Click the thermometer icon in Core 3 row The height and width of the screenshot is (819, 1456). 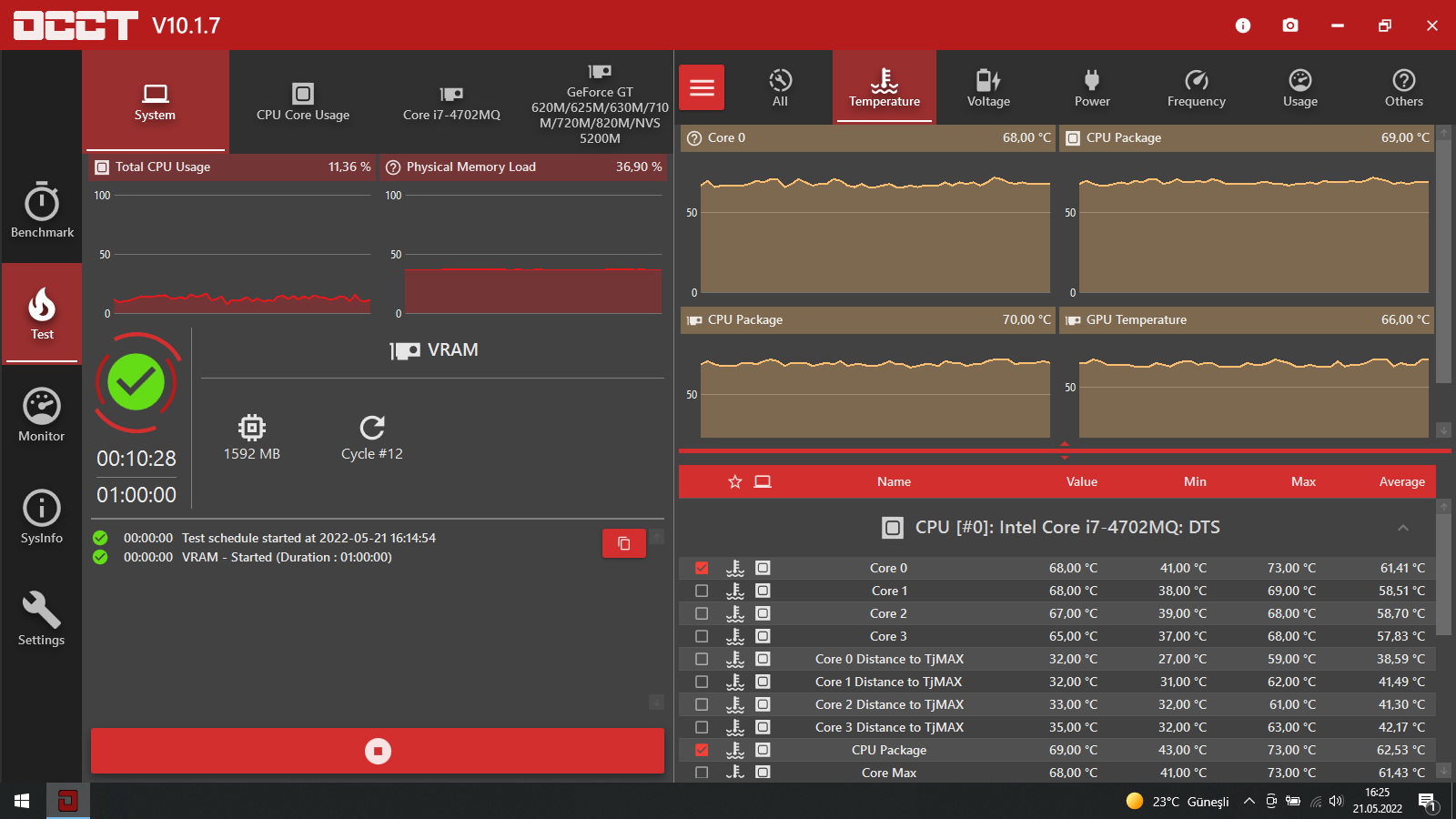tap(735, 636)
